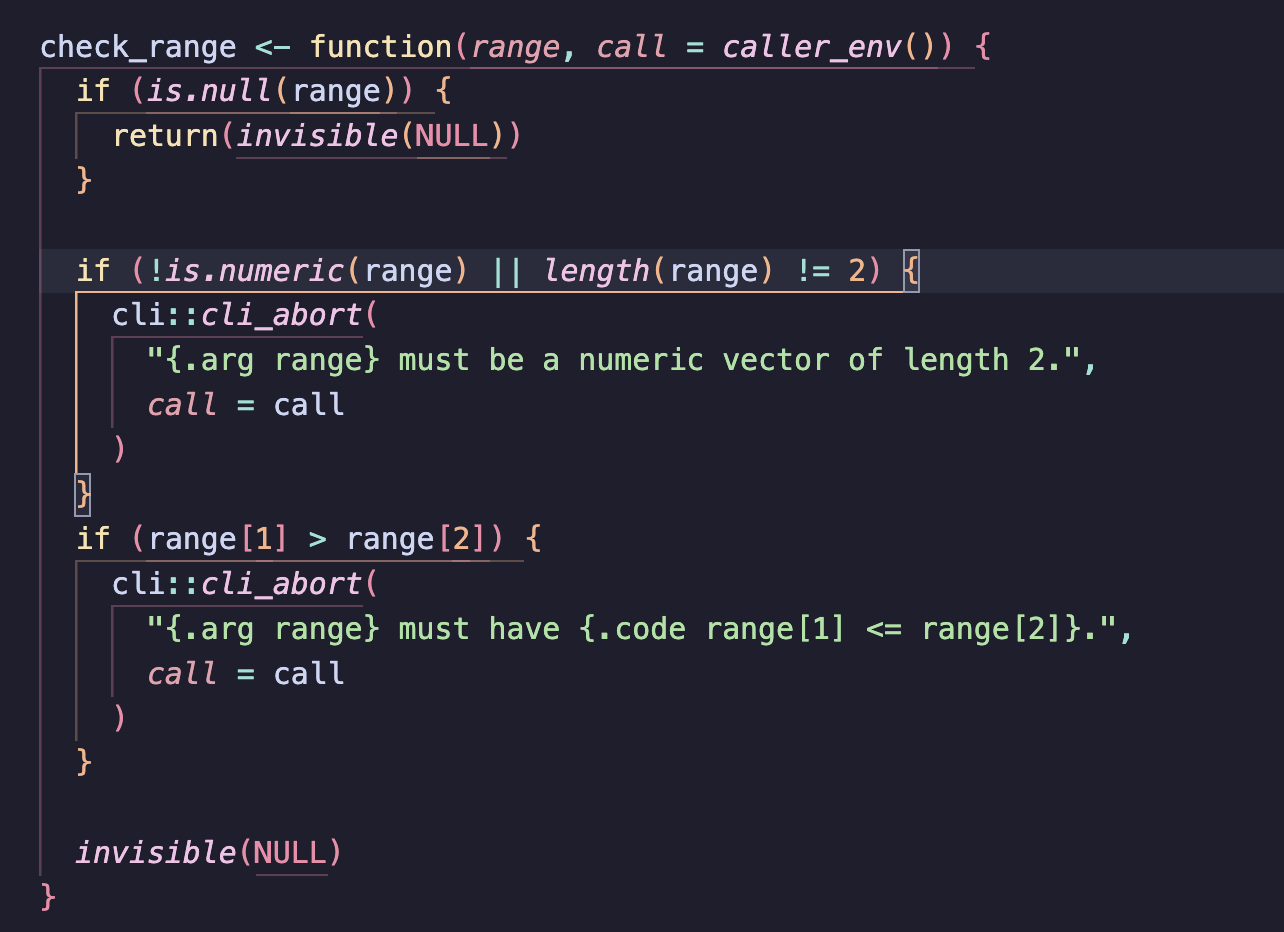1284x932 pixels.
Task: Click the string containing ".code range[1] <= range[2]"
Action: 638,629
